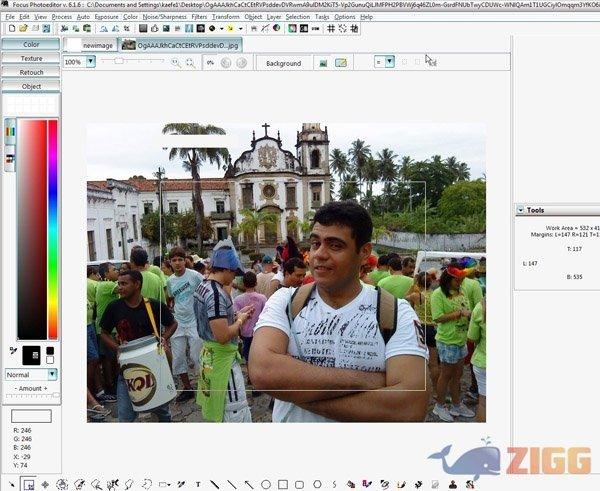This screenshot has height=491, width=600.
Task: Open the Filters menu
Action: [198, 17]
